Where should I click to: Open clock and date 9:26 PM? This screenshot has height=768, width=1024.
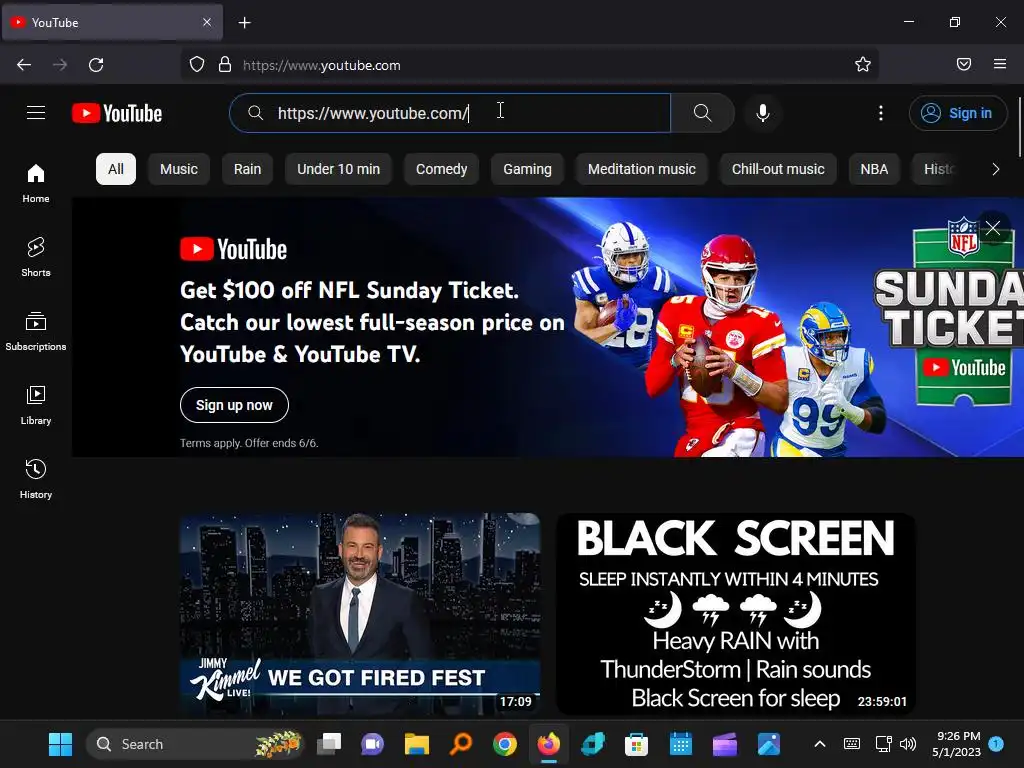pos(956,744)
